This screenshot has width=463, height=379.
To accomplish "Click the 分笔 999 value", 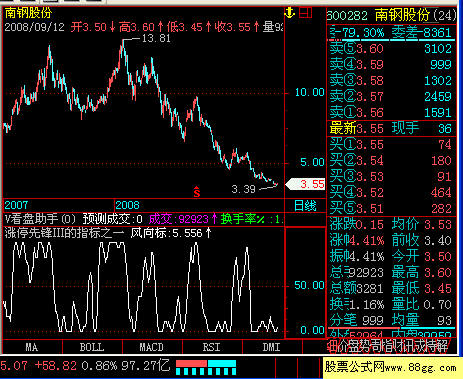I will (357, 320).
